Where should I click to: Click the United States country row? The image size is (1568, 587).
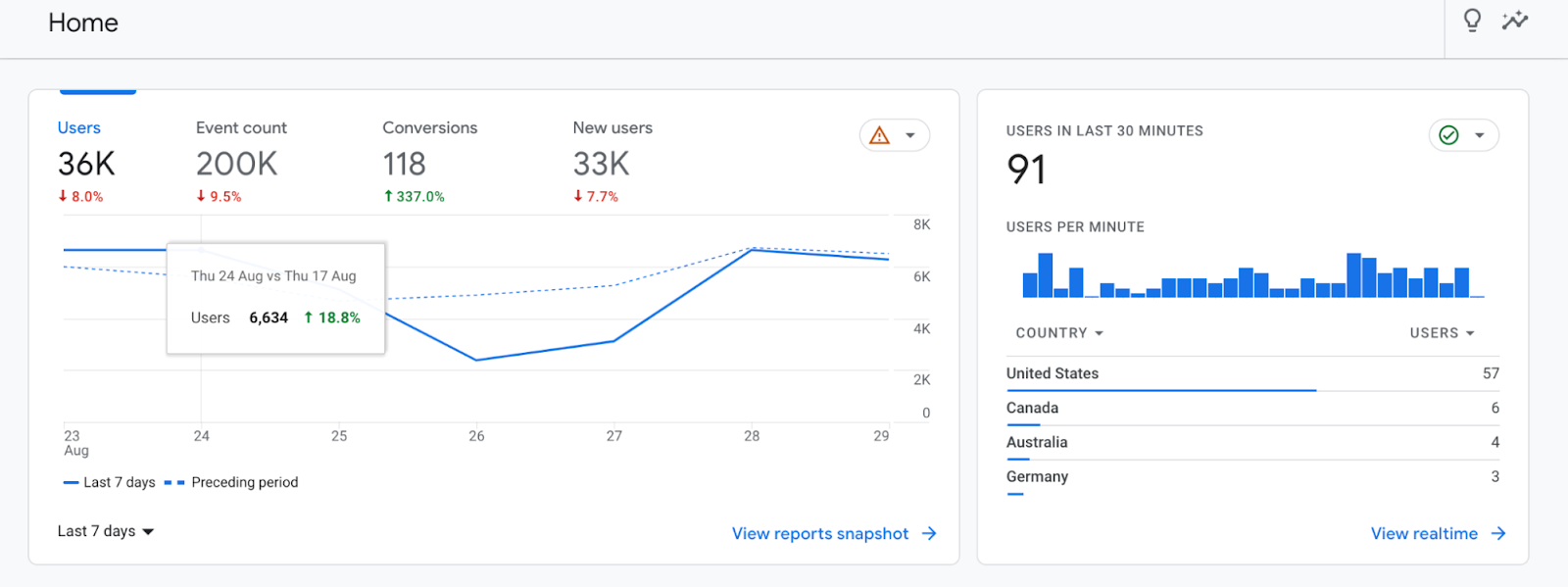point(1252,373)
